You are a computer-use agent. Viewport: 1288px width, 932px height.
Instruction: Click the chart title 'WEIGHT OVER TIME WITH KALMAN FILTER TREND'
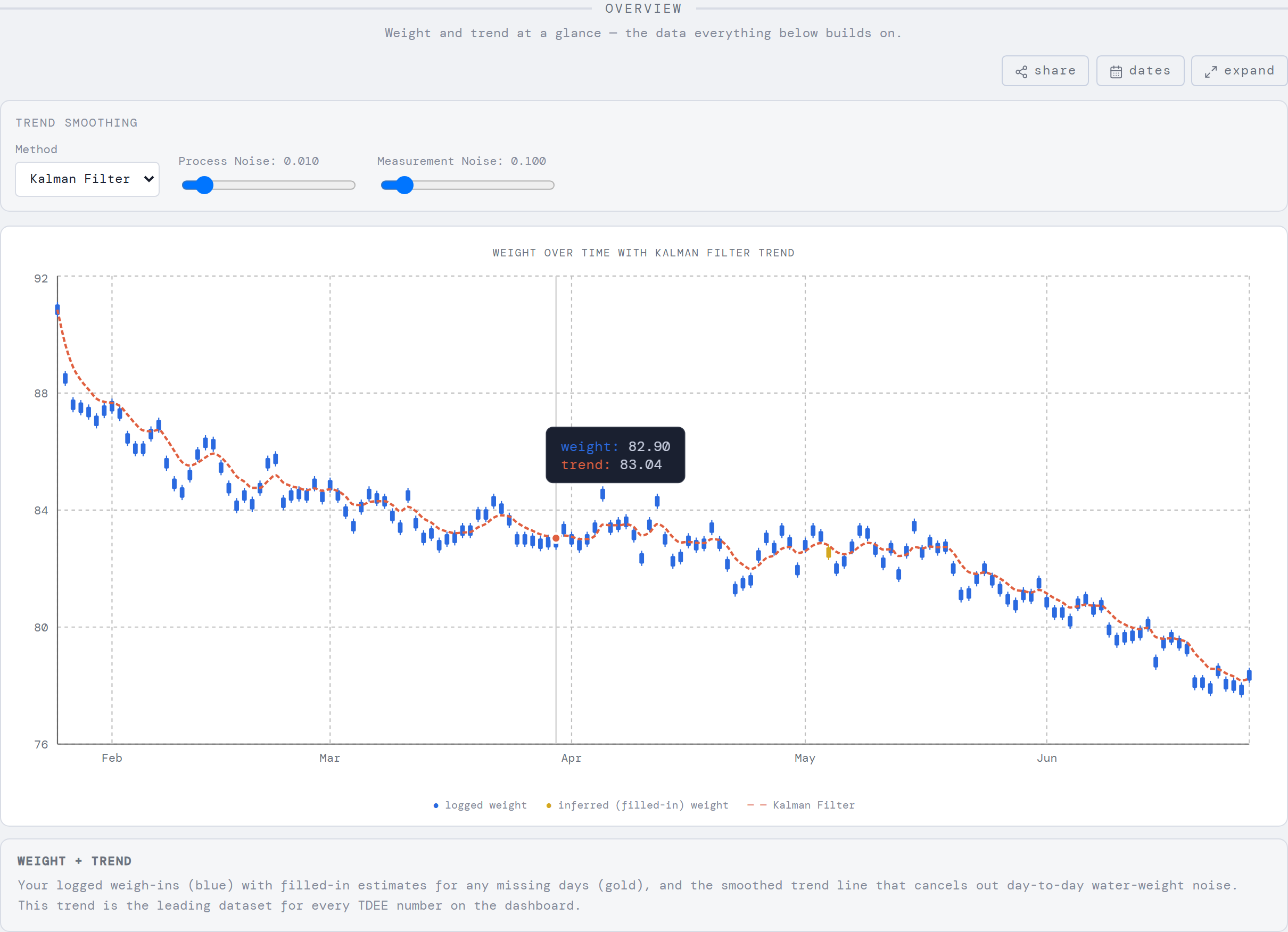click(x=643, y=253)
